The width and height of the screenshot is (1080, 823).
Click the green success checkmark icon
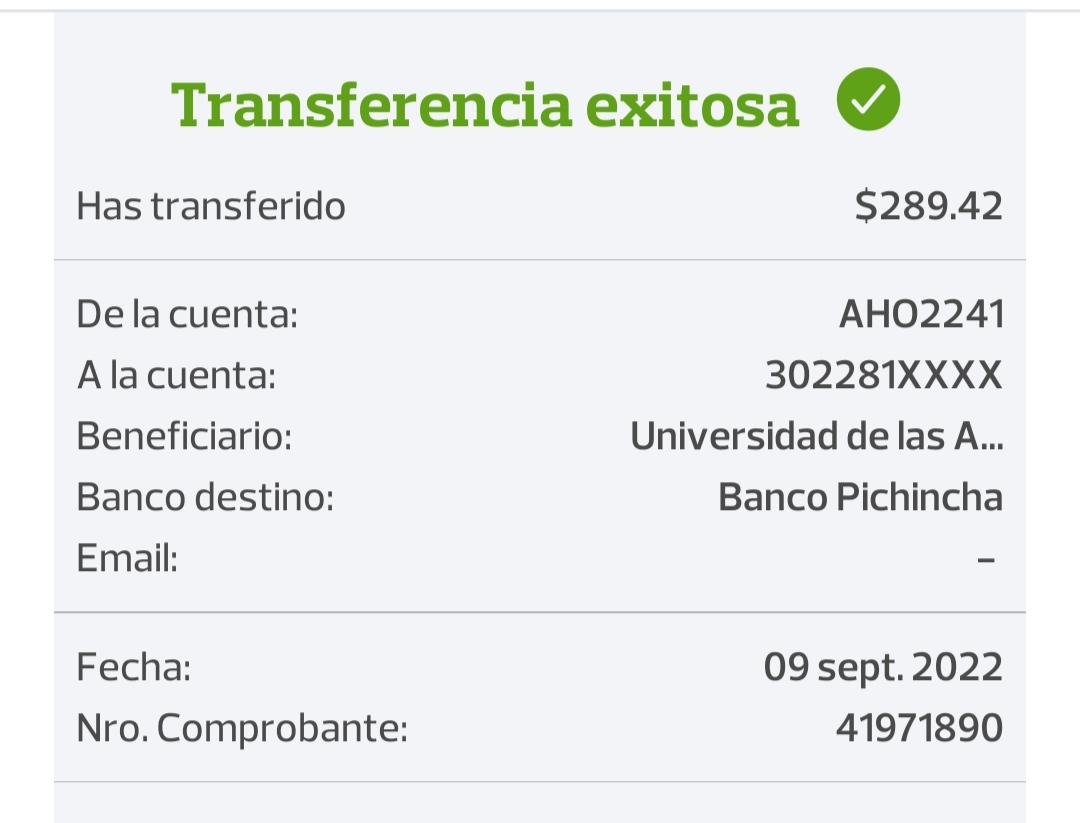tap(868, 99)
